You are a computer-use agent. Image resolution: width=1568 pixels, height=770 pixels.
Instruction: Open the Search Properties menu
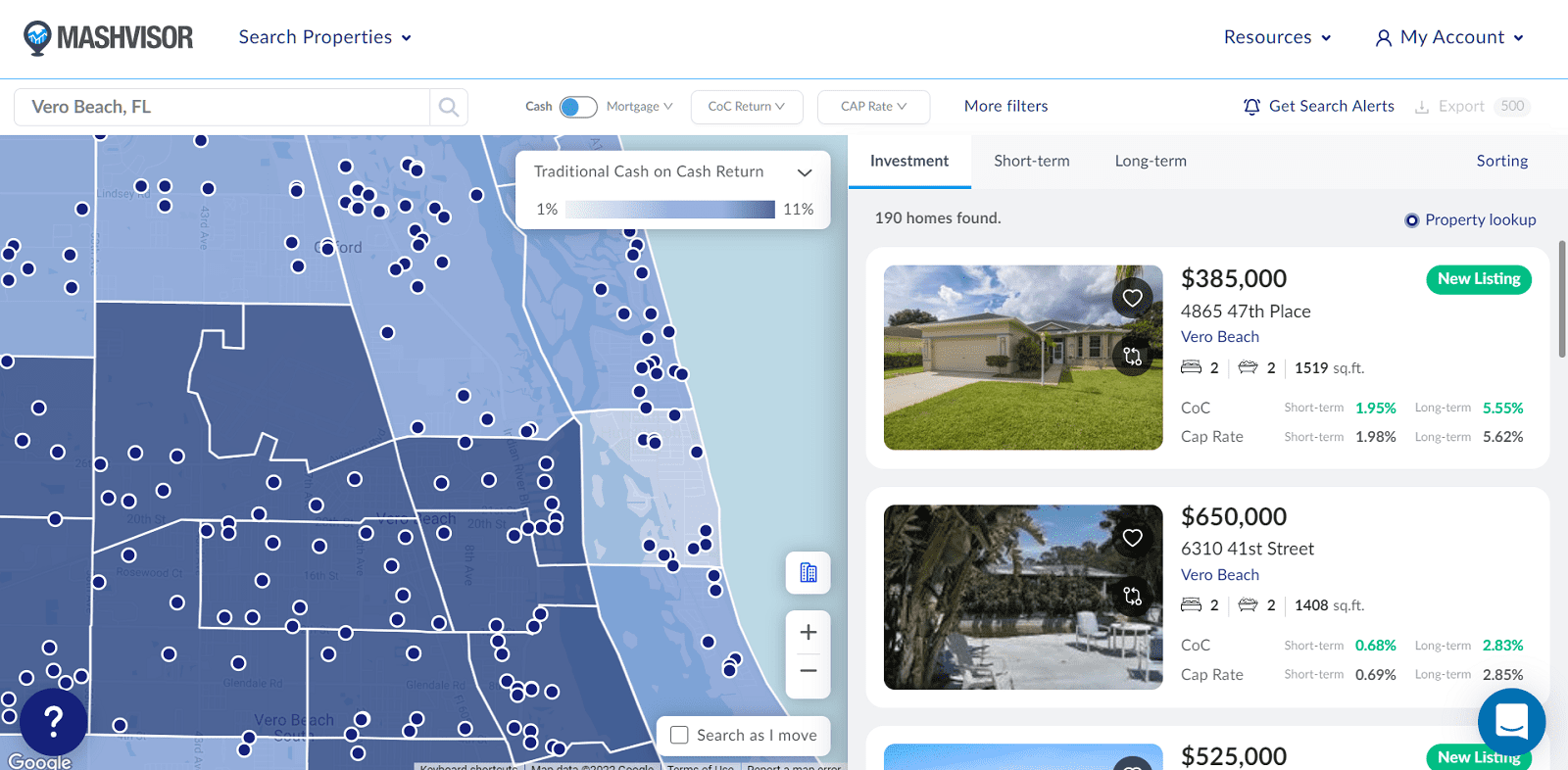(x=325, y=37)
